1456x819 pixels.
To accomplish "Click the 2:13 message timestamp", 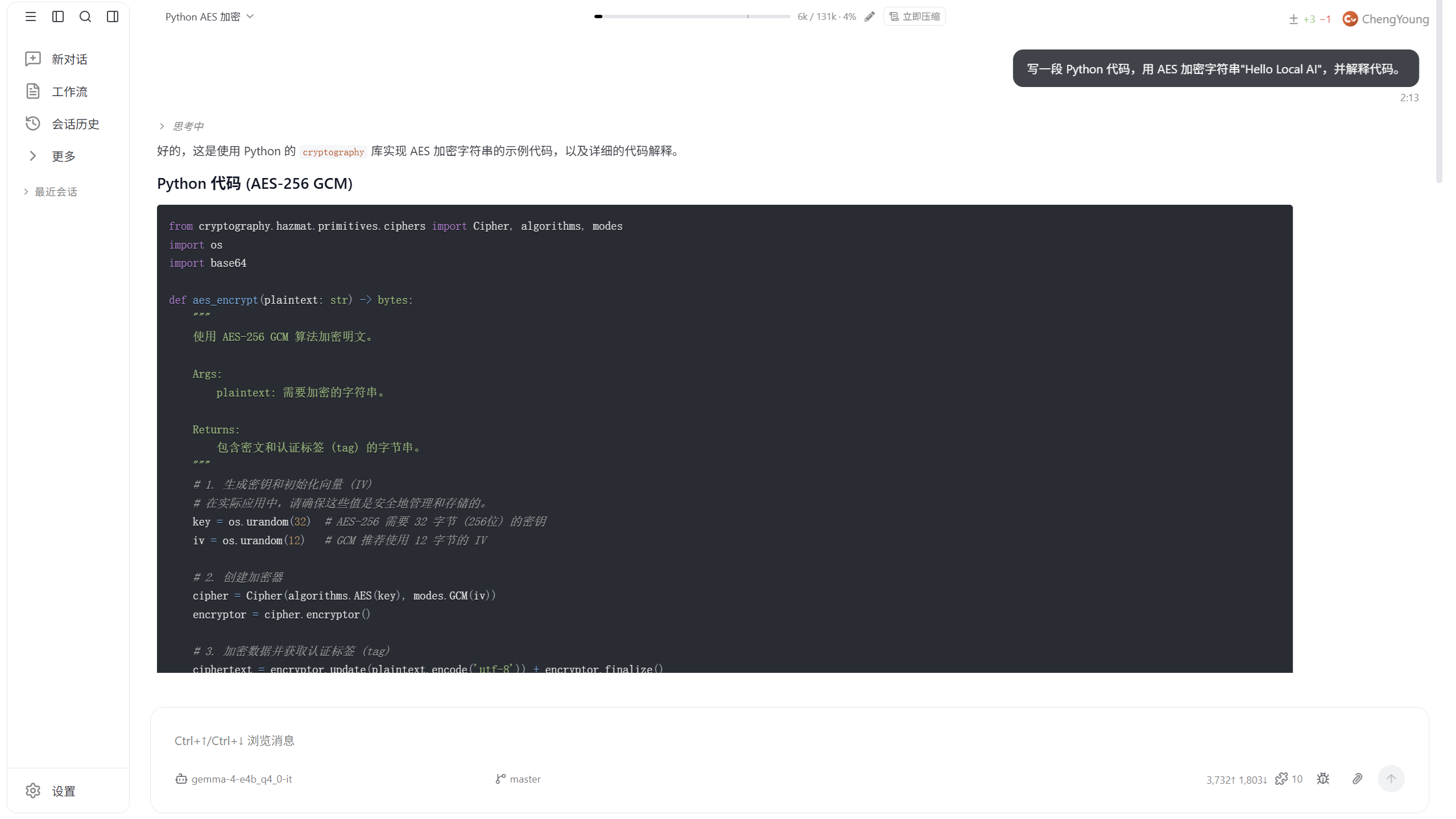I will pos(1409,98).
